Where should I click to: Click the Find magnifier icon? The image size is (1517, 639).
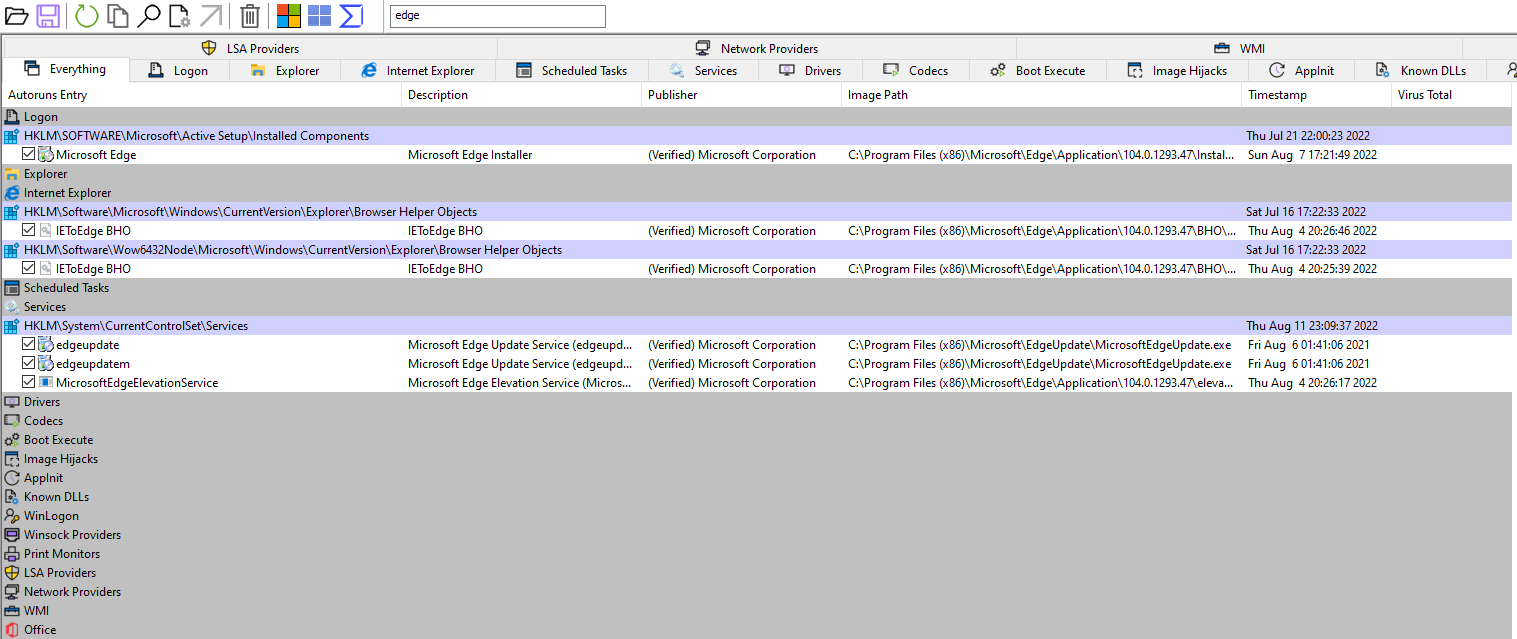pos(149,16)
